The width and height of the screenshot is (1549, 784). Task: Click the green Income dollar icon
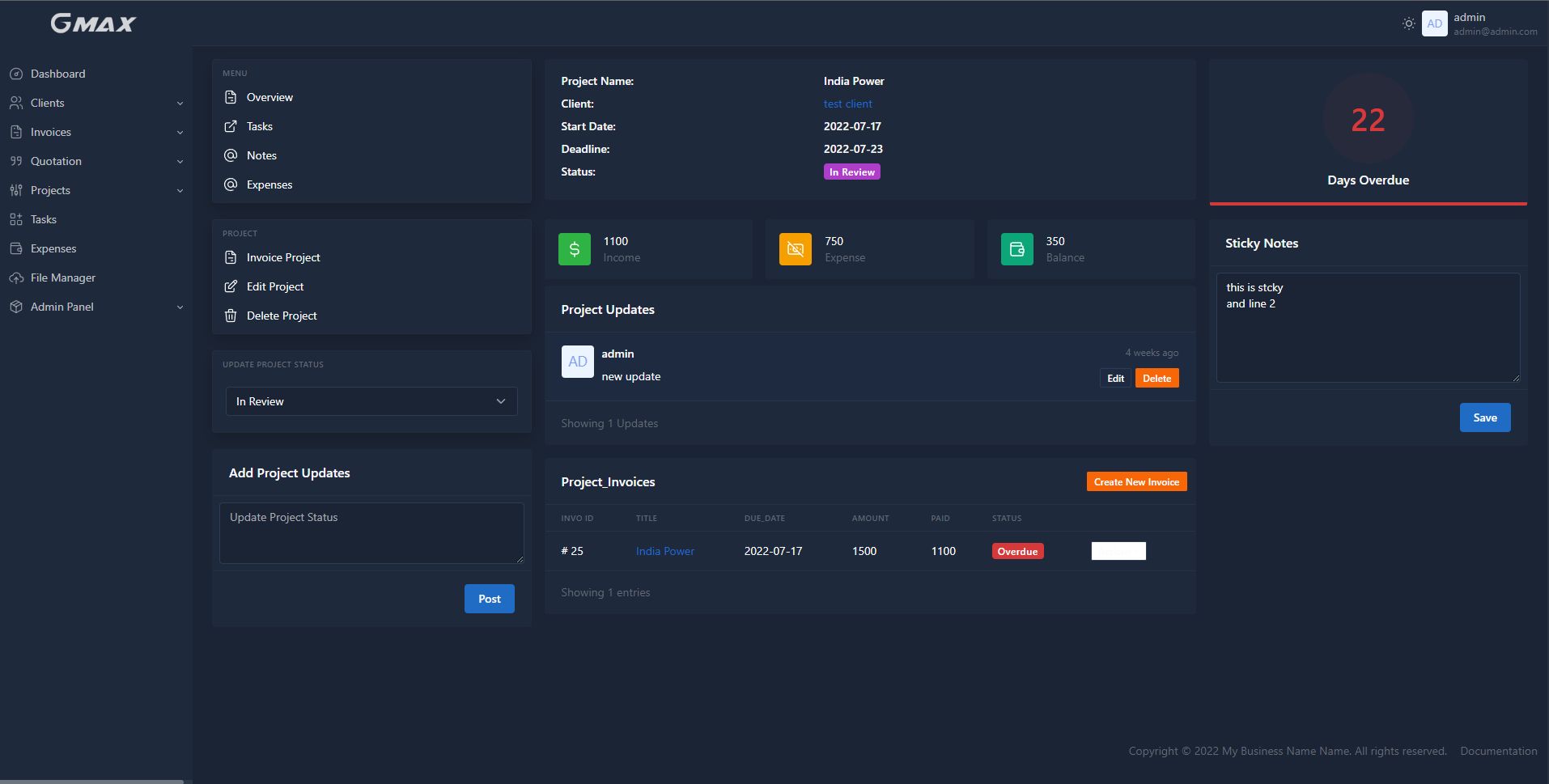point(574,249)
